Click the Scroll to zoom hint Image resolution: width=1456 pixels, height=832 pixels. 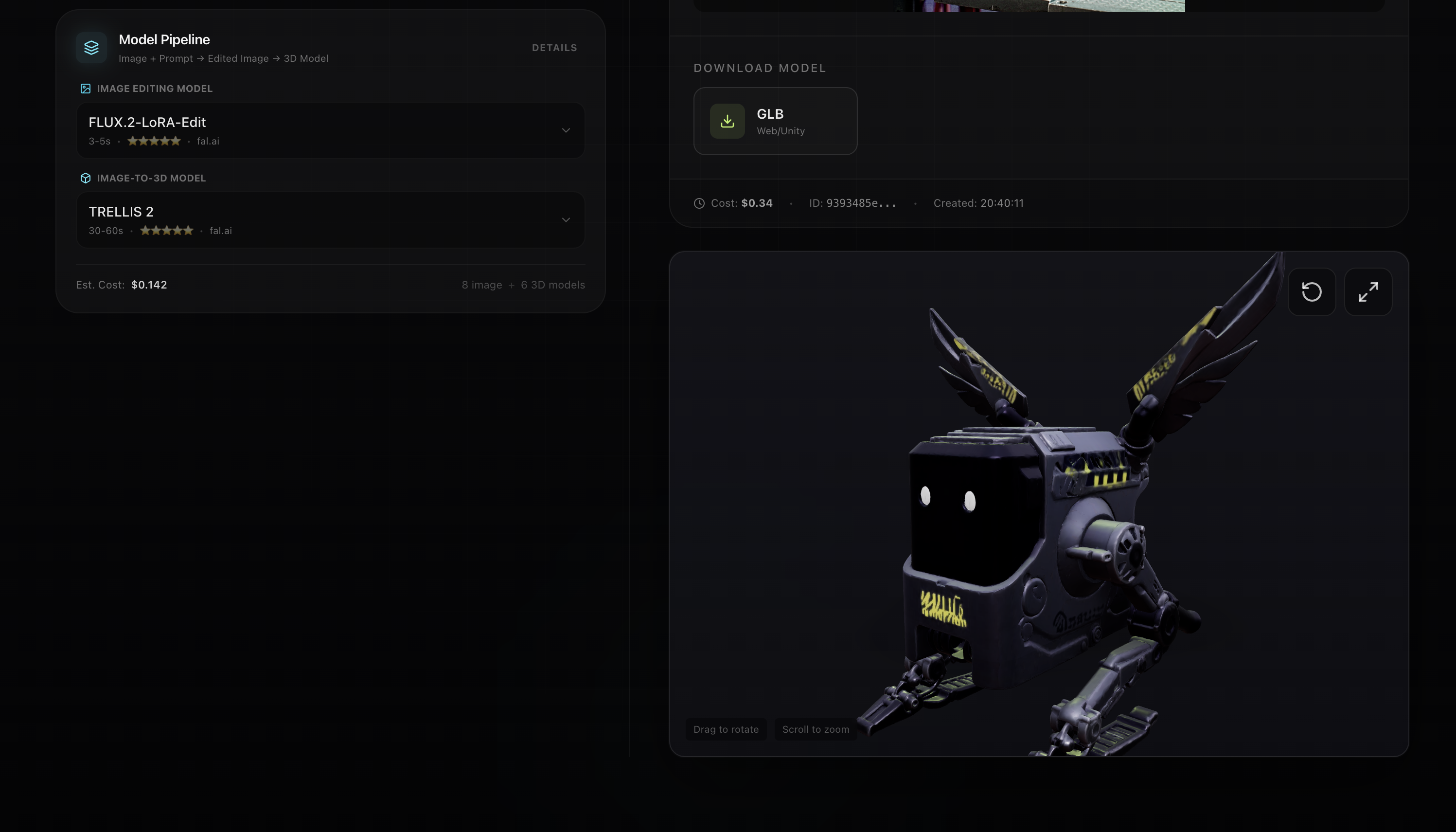click(815, 729)
